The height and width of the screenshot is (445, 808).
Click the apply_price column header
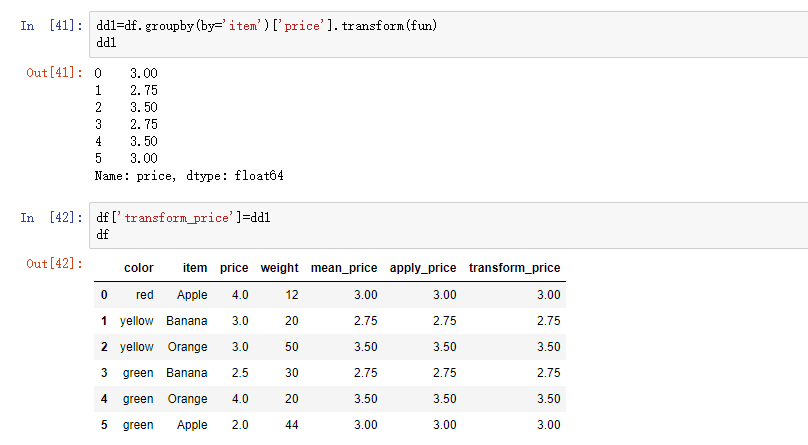coord(423,268)
